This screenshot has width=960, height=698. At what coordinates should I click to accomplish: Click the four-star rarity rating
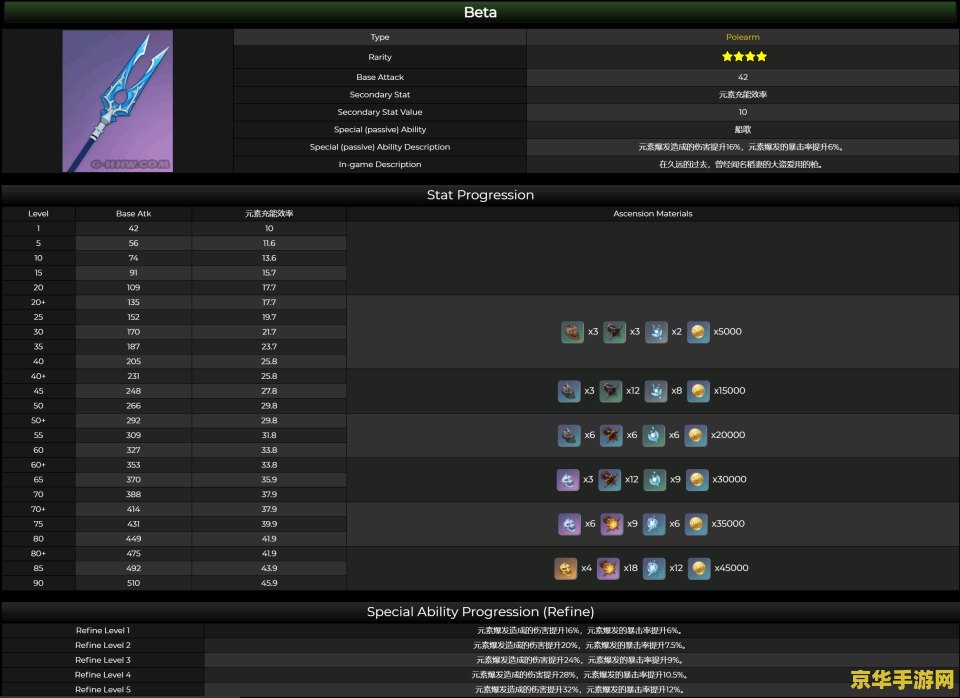(x=742, y=57)
